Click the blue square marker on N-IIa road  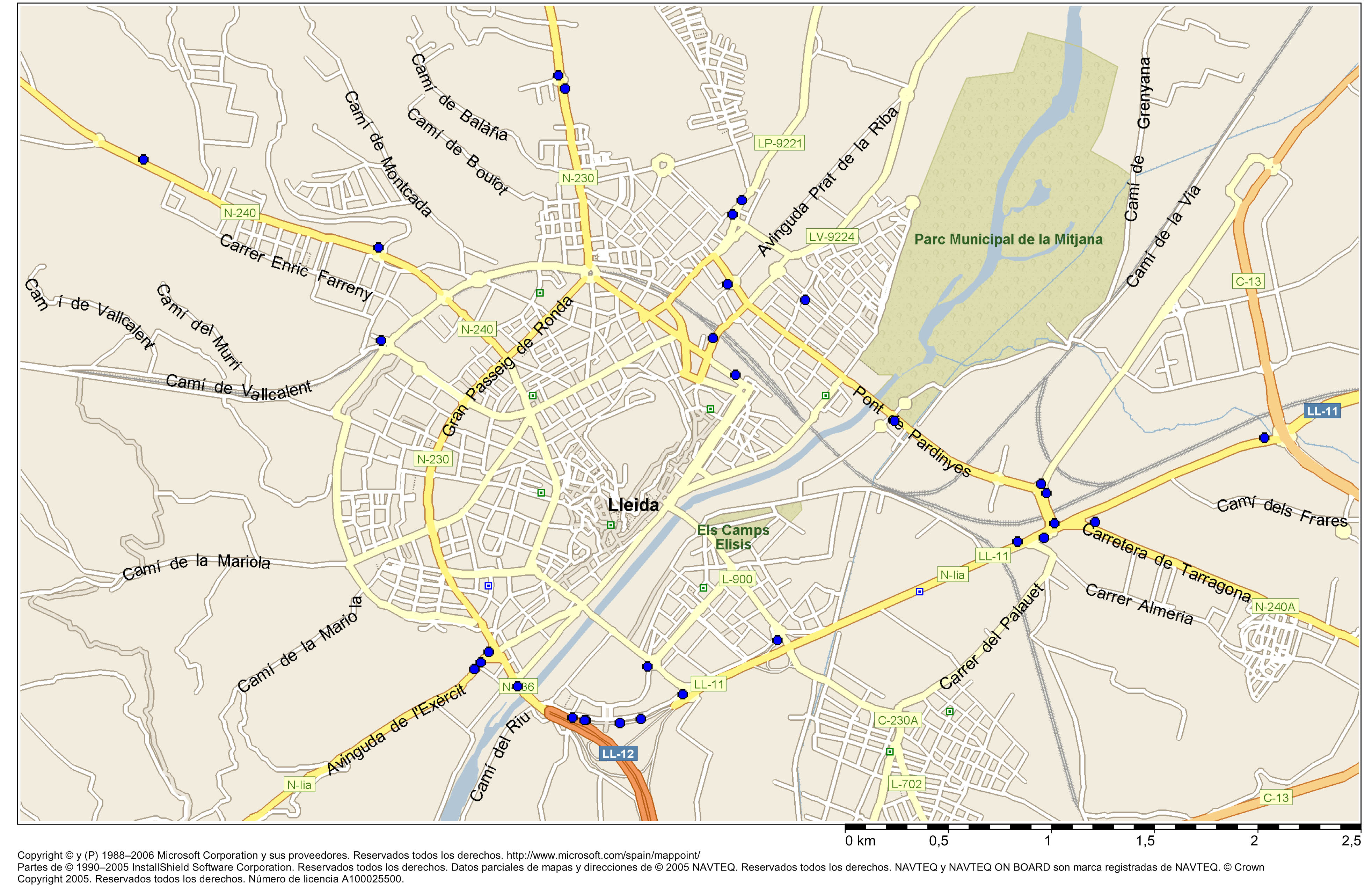(x=919, y=592)
